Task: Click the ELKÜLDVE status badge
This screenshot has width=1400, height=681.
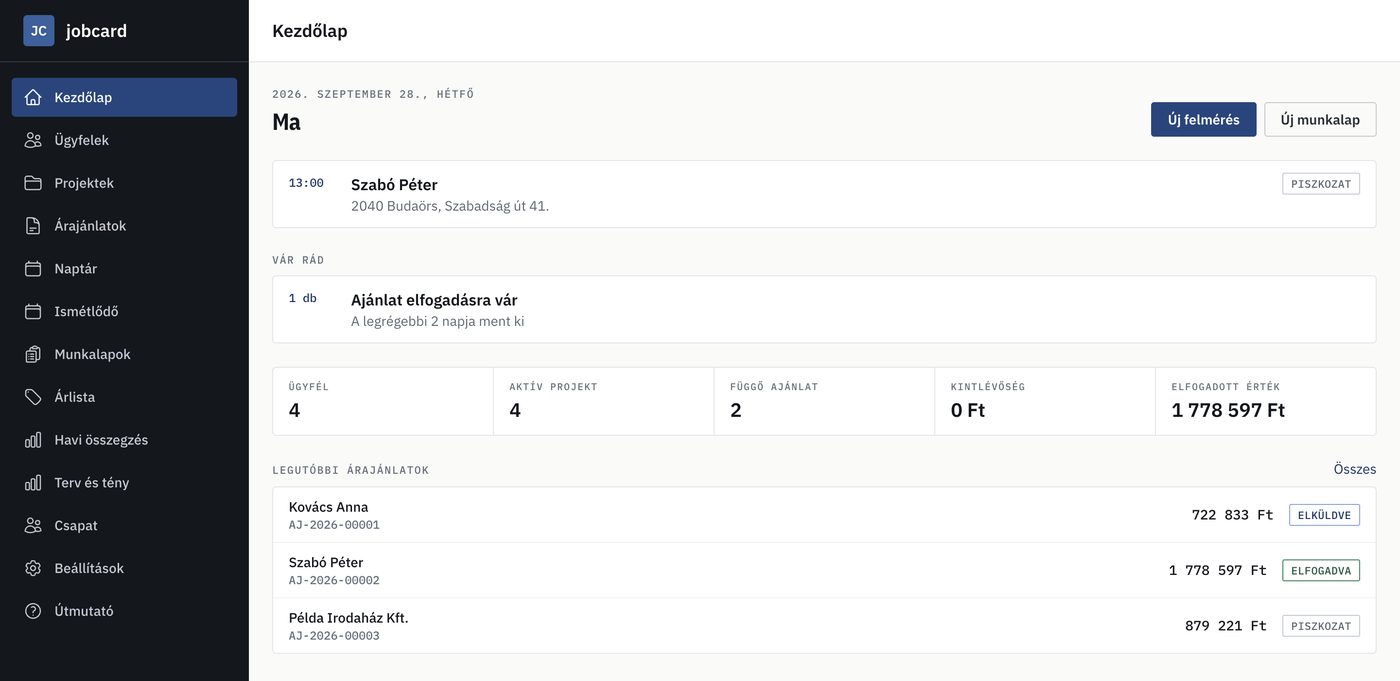Action: point(1324,515)
